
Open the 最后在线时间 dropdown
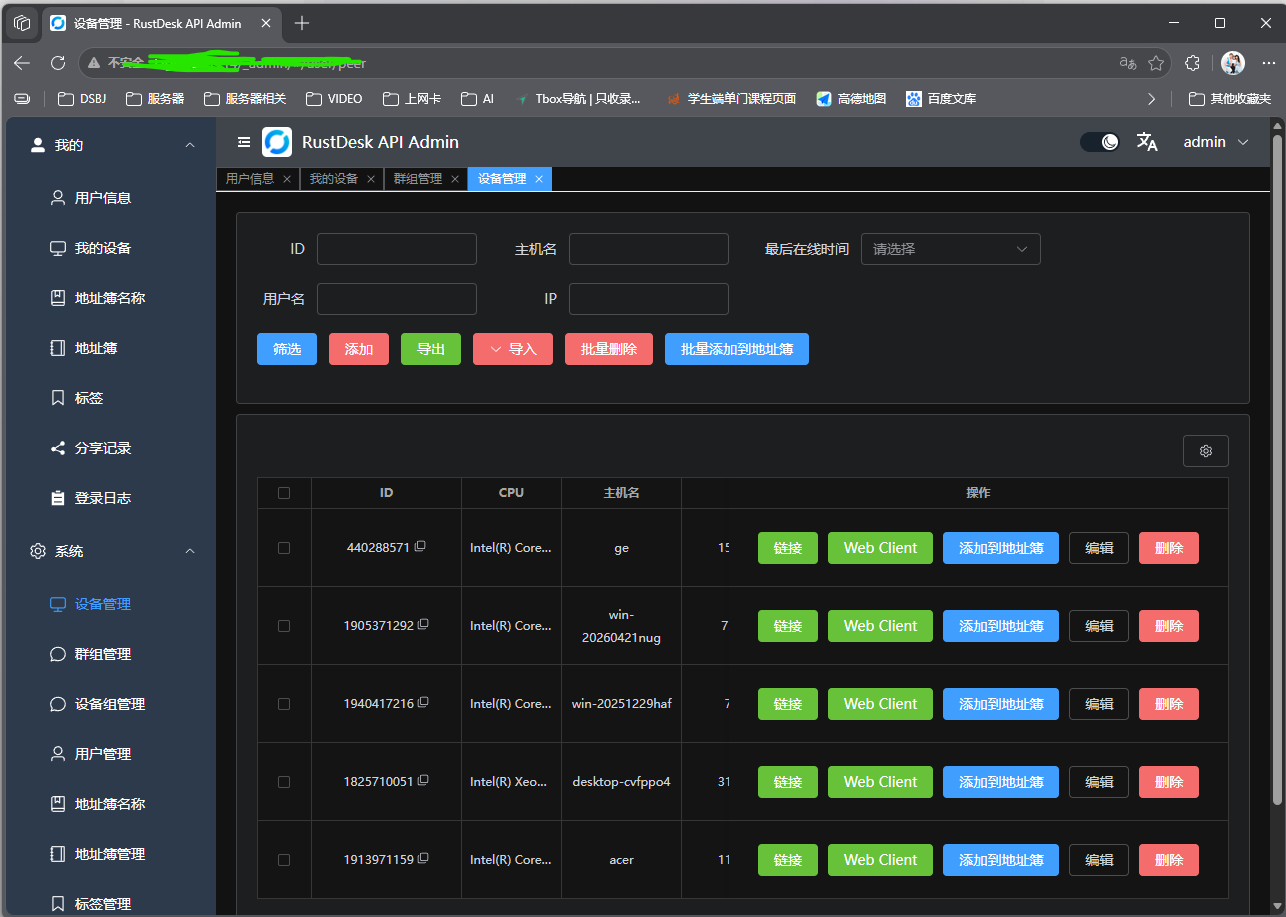(950, 249)
